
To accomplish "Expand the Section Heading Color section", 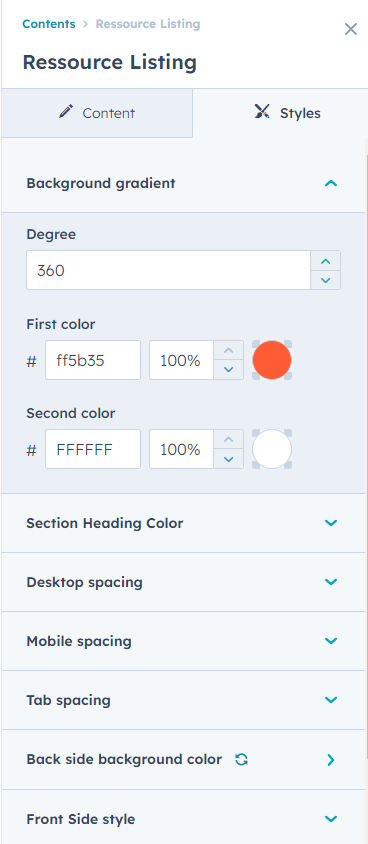I will point(183,523).
